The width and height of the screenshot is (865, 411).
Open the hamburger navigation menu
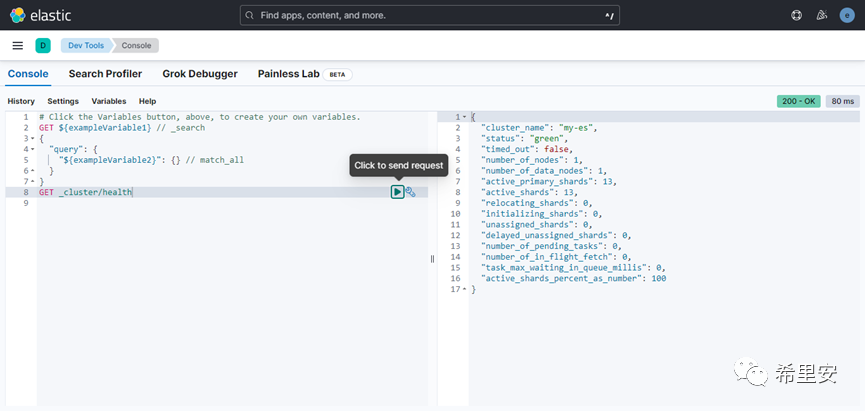17,45
